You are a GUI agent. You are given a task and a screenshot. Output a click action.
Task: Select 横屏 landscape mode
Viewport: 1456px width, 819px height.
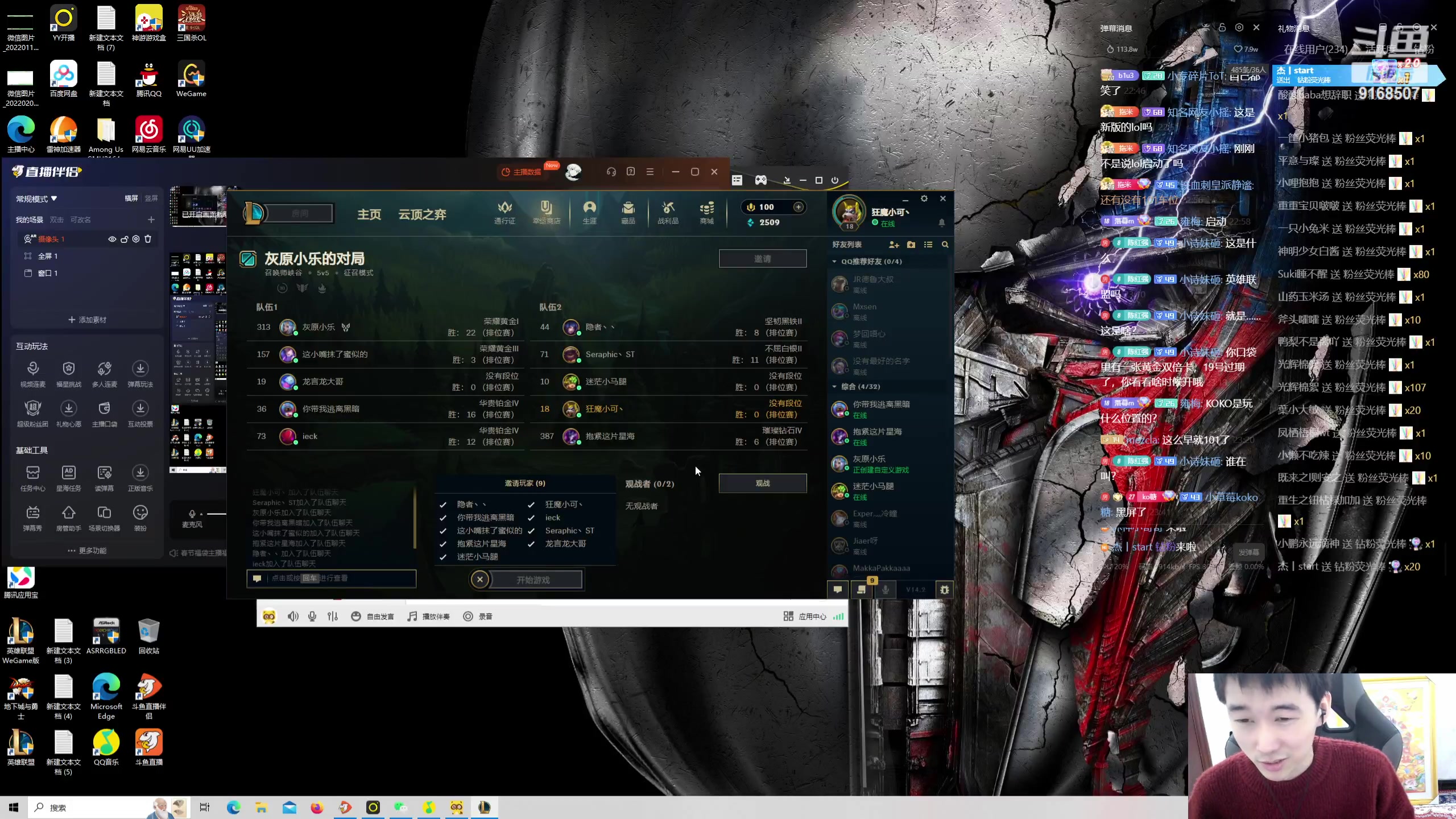tap(131, 198)
